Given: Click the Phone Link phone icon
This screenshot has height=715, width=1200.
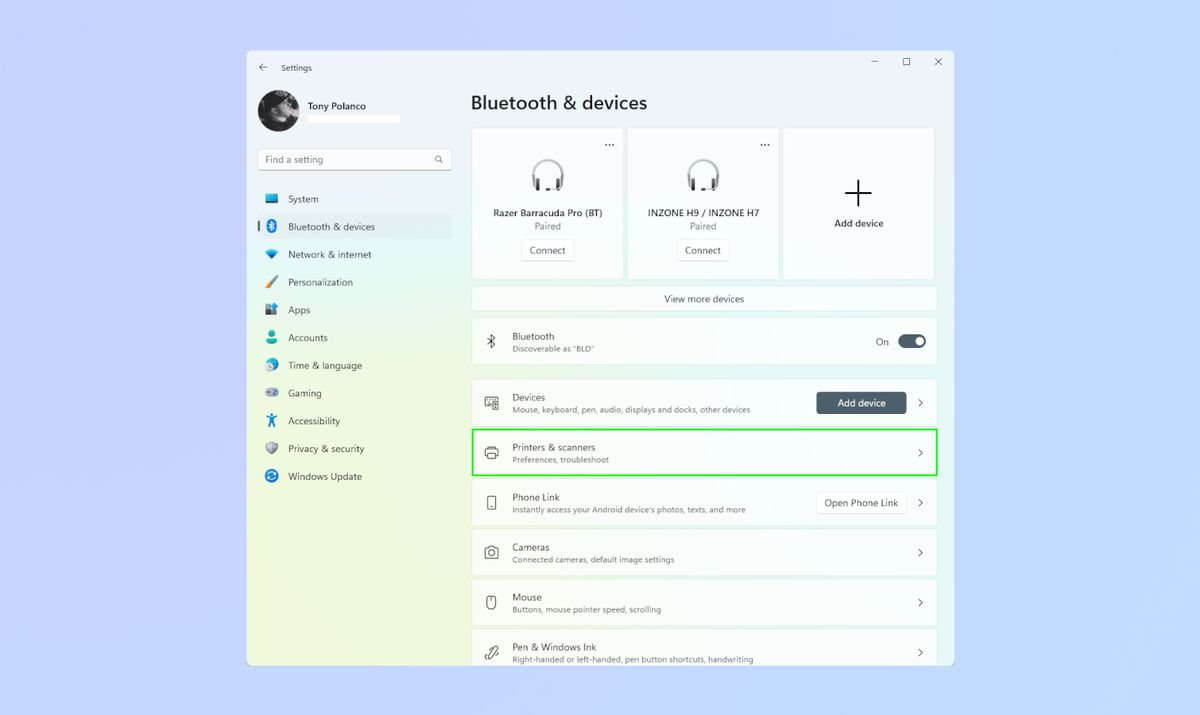Looking at the screenshot, I should [x=491, y=503].
